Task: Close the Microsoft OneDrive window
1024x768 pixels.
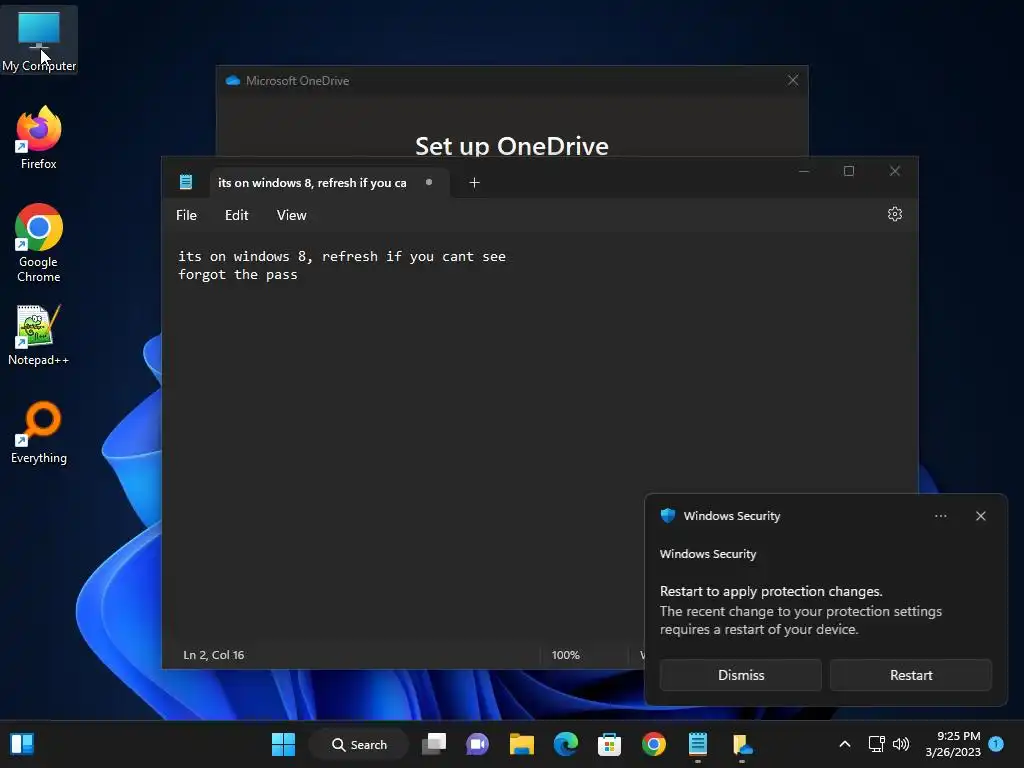Action: click(x=793, y=80)
